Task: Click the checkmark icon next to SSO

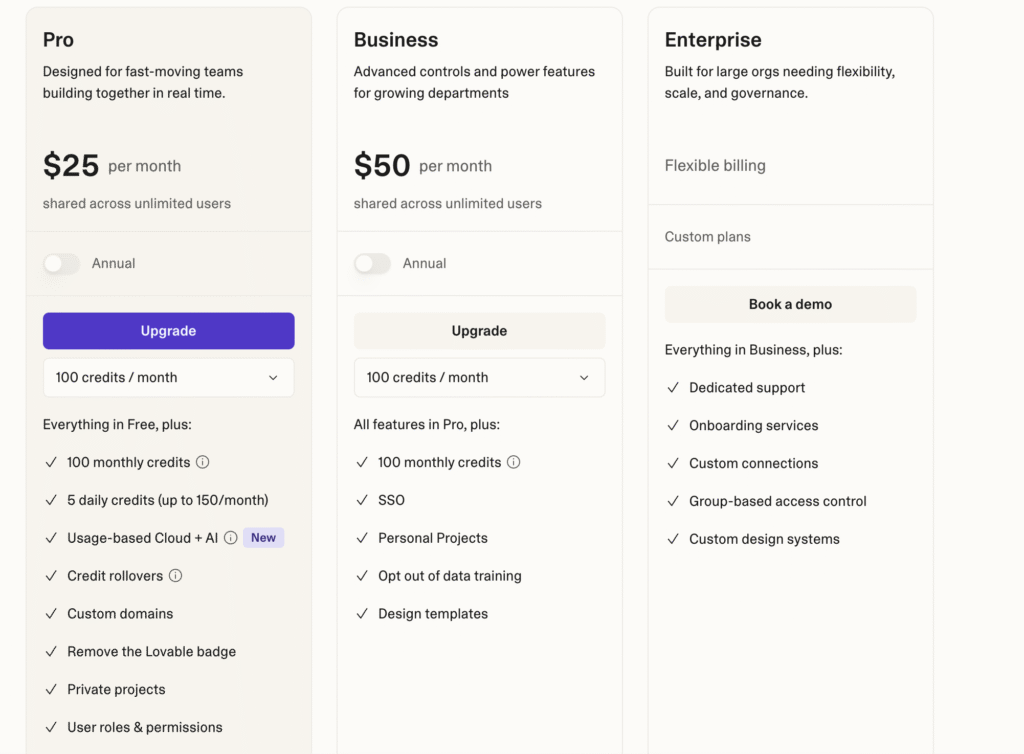Action: point(362,500)
